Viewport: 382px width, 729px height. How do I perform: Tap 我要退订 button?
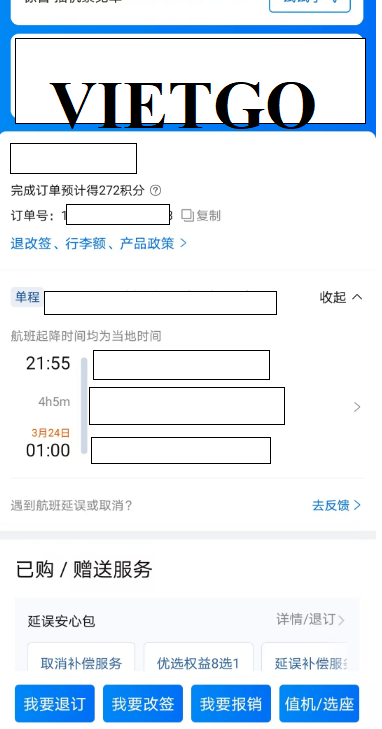point(55,703)
